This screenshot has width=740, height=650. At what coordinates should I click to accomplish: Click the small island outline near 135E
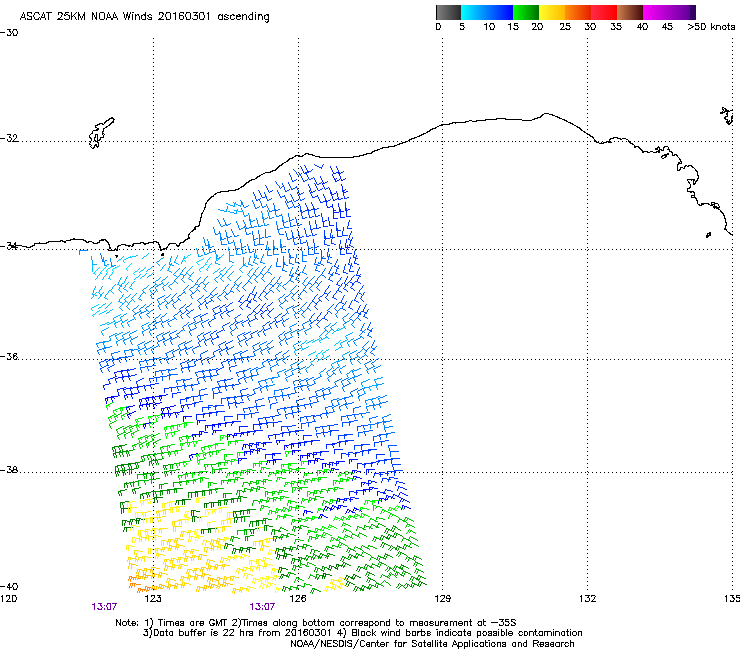pyautogui.click(x=727, y=116)
